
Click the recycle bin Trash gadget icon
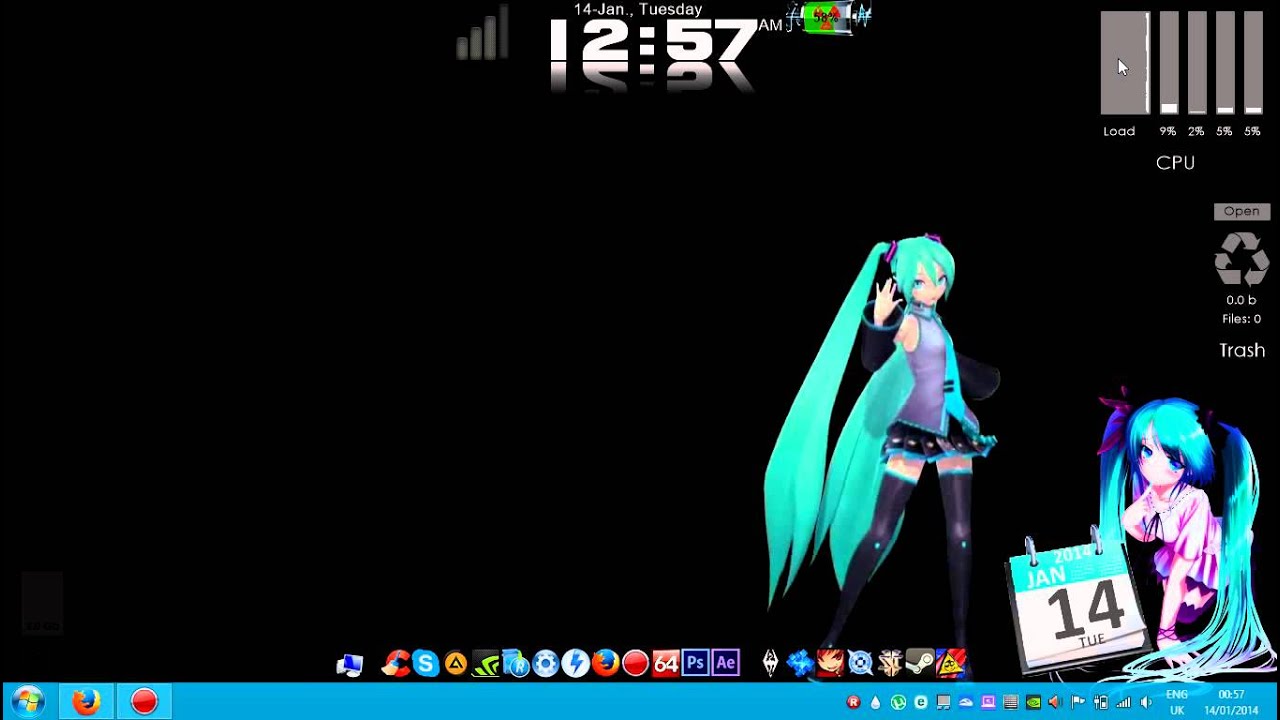coord(1242,259)
